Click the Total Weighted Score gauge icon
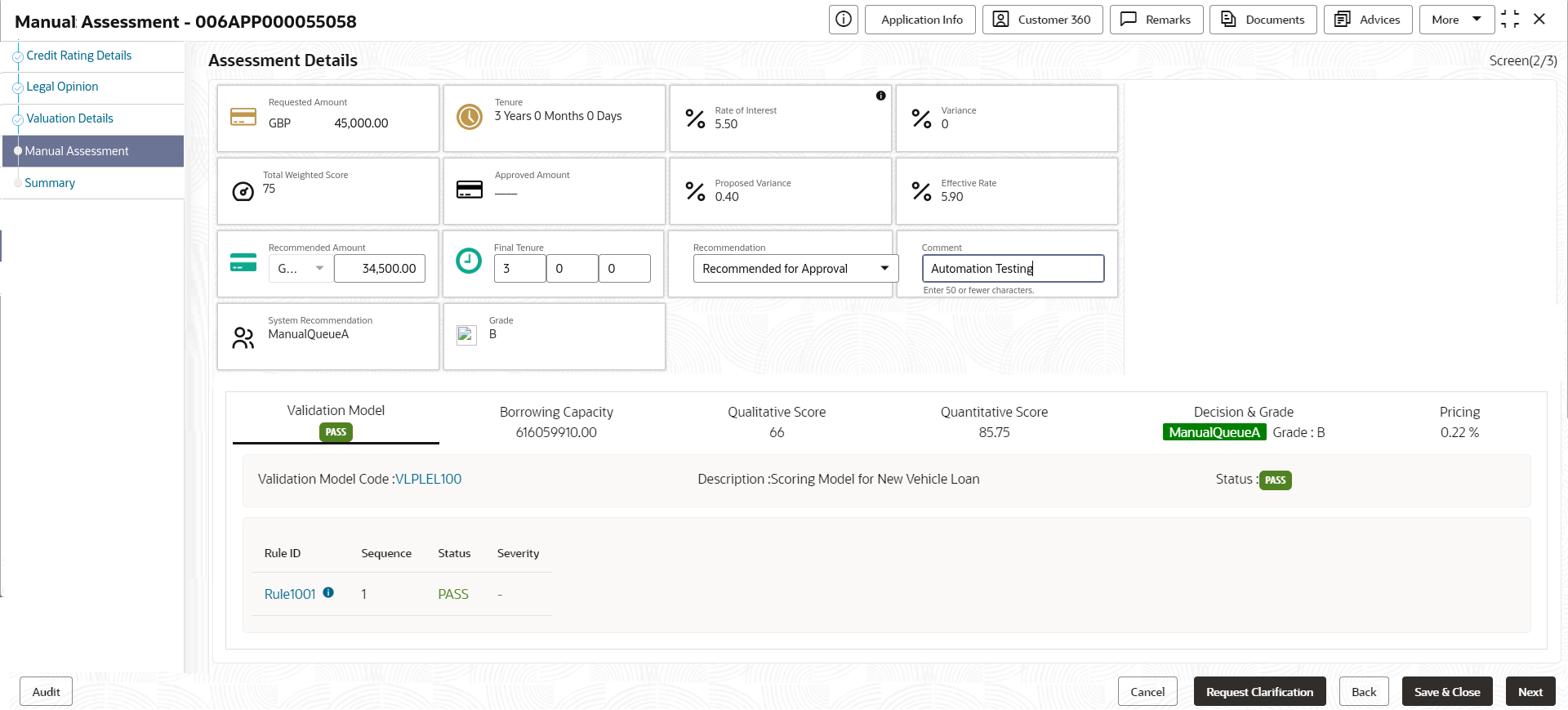Screen dimensions: 1568x710 click(243, 191)
